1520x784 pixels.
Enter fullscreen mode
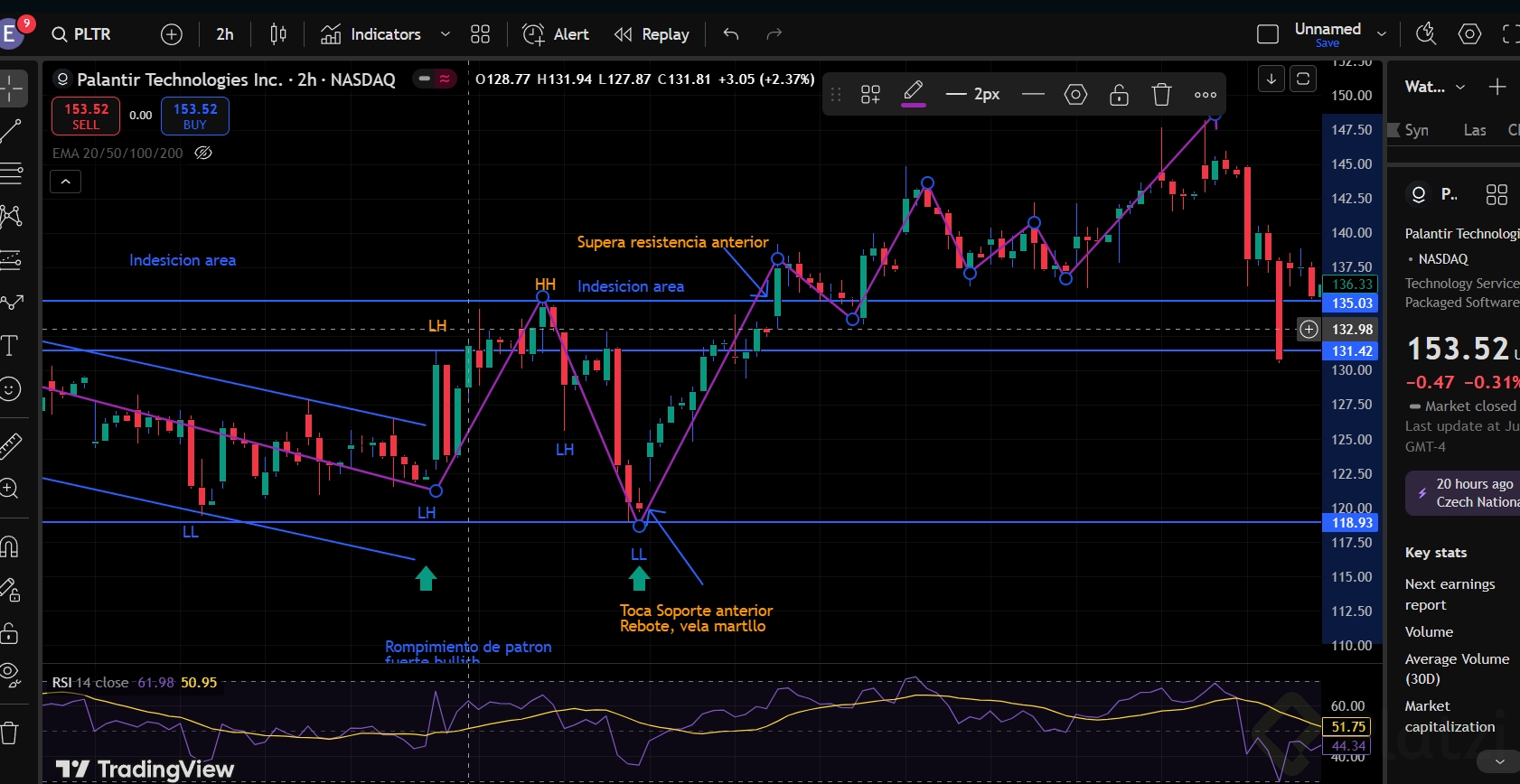coord(1510,34)
